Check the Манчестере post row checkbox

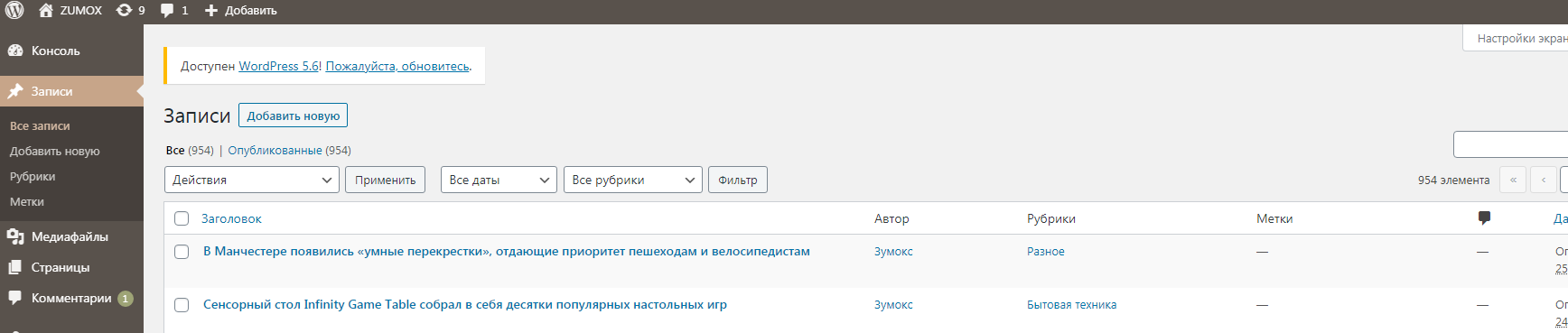coord(182,252)
